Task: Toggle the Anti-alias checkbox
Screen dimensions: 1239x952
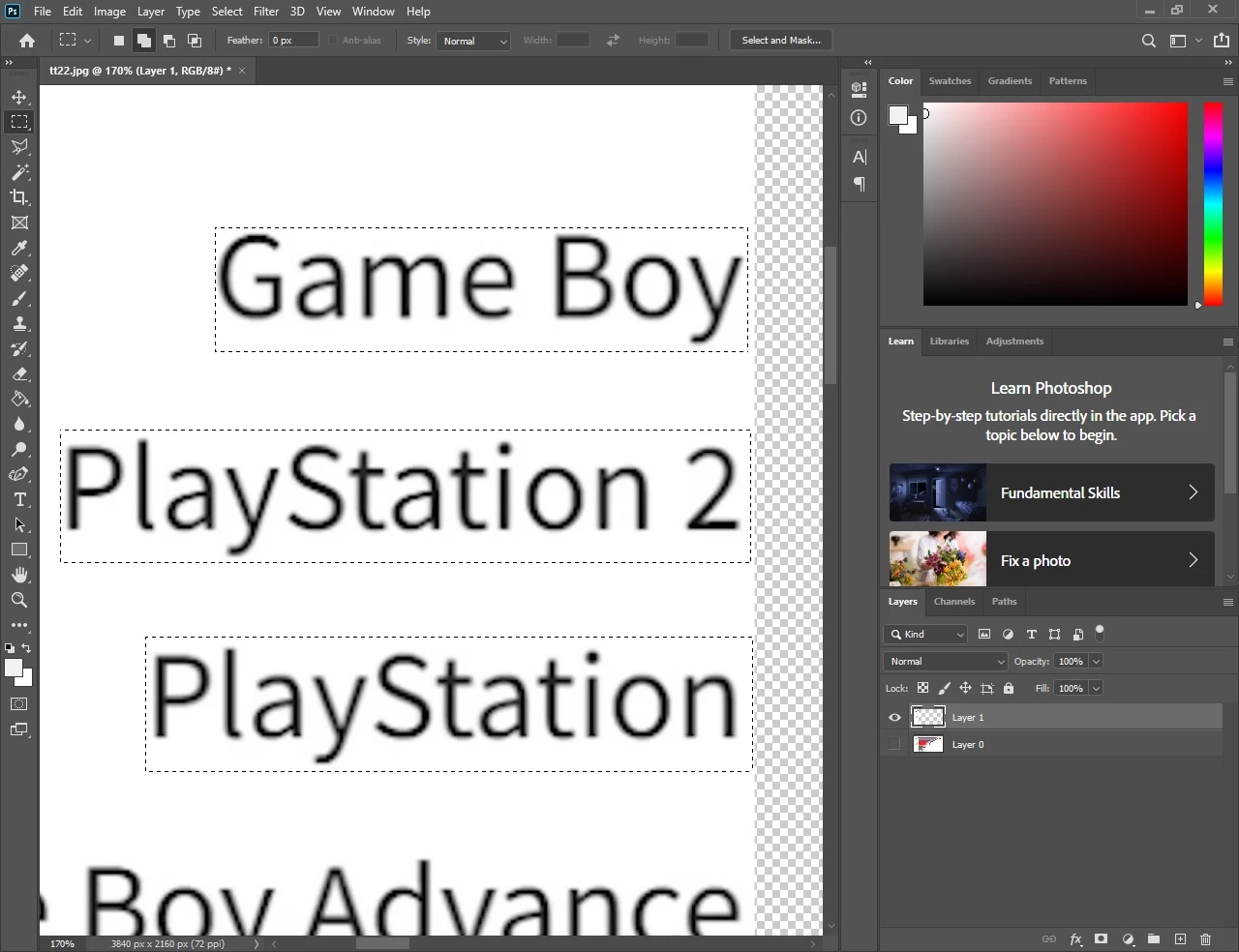Action: click(x=333, y=41)
